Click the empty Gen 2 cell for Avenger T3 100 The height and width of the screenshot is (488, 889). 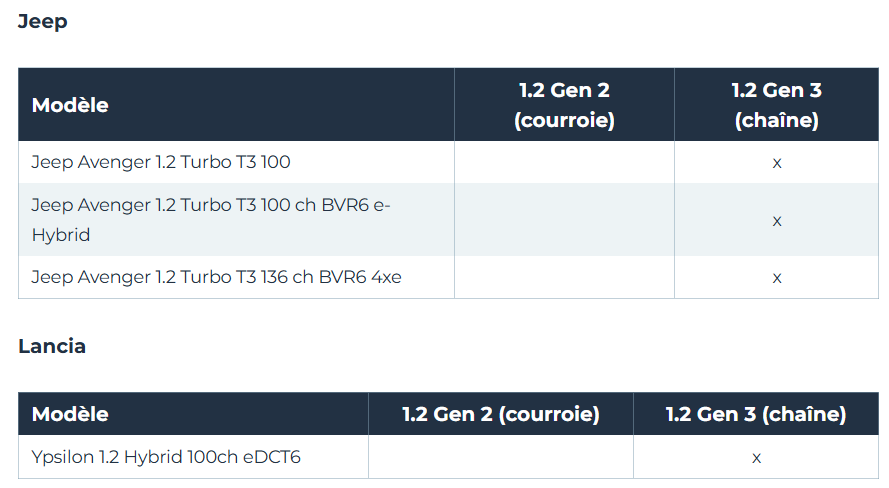pyautogui.click(x=564, y=162)
